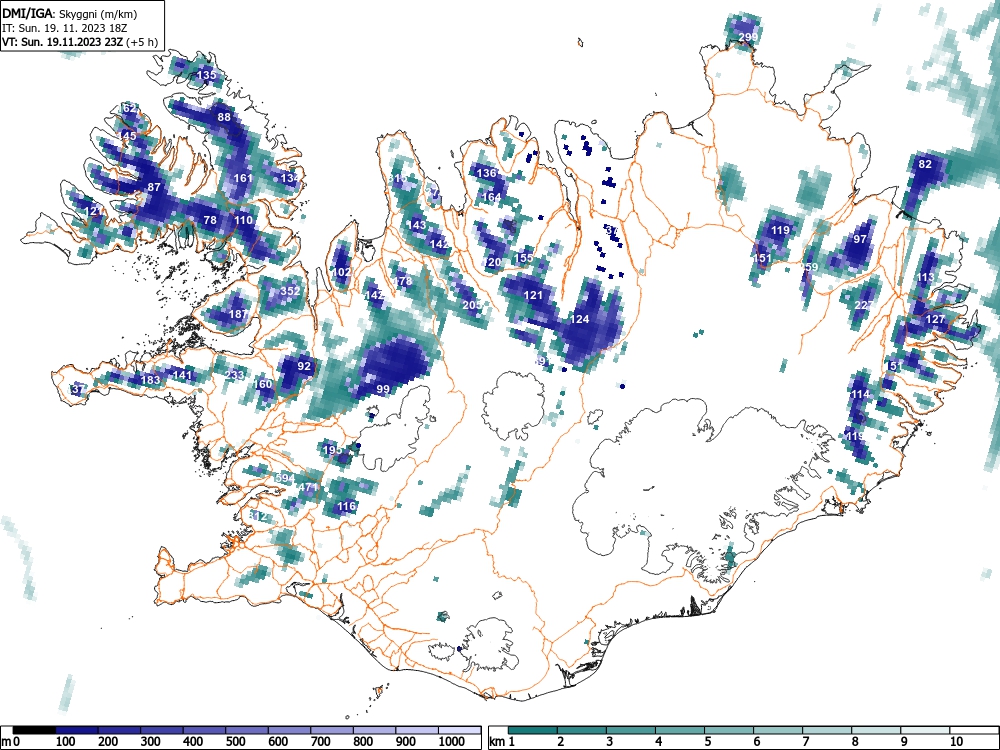This screenshot has height=750, width=1000.
Task: Click the dark teal swatch between km 1 and 2
Action: pos(533,730)
